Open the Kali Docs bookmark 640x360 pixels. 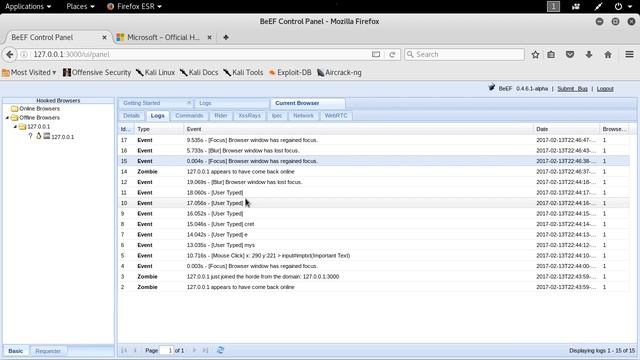point(199,72)
